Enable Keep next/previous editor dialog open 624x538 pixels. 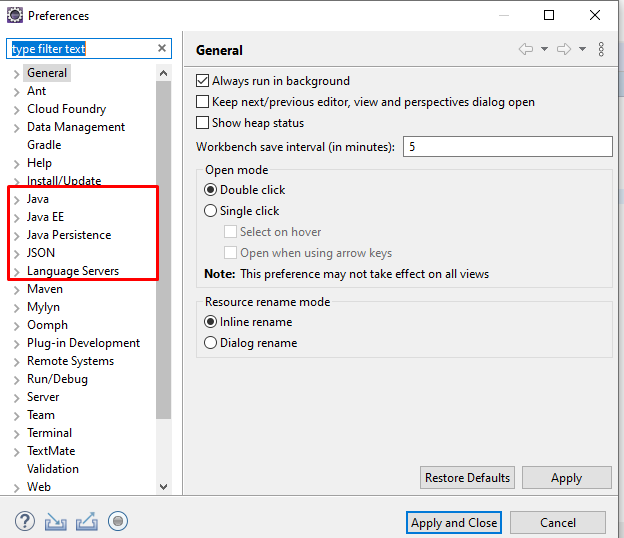point(202,102)
